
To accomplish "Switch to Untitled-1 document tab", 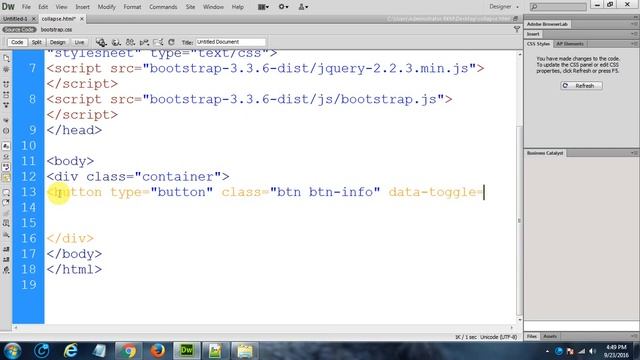I will pos(15,19).
